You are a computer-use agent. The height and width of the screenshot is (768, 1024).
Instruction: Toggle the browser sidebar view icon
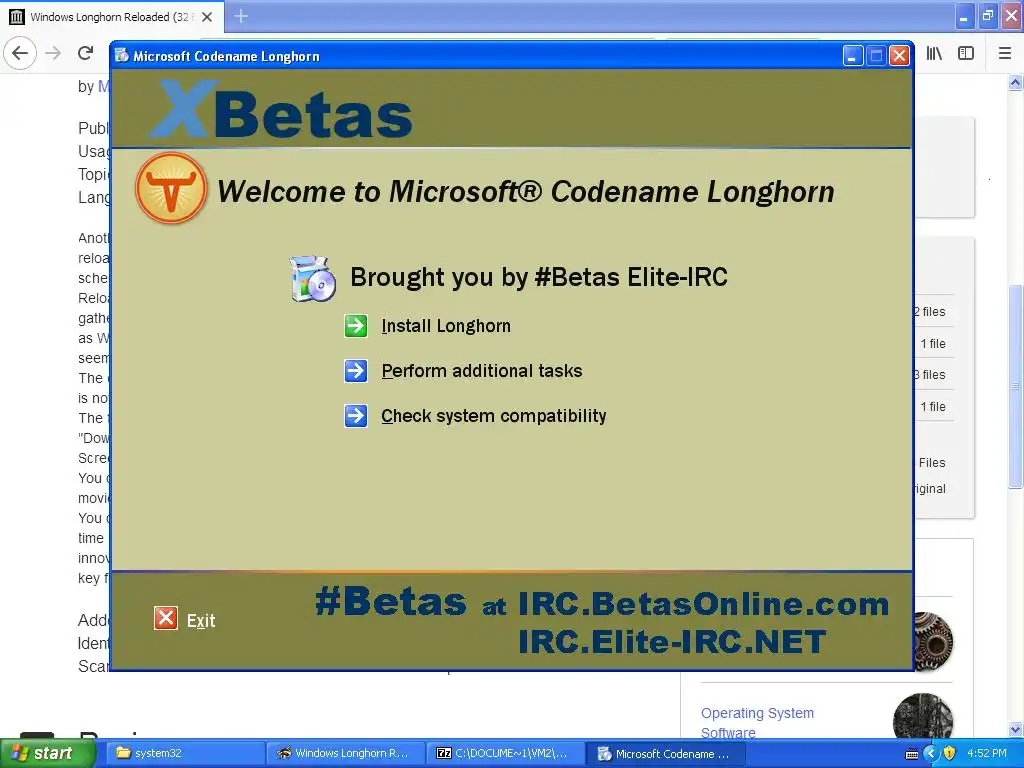(x=966, y=54)
